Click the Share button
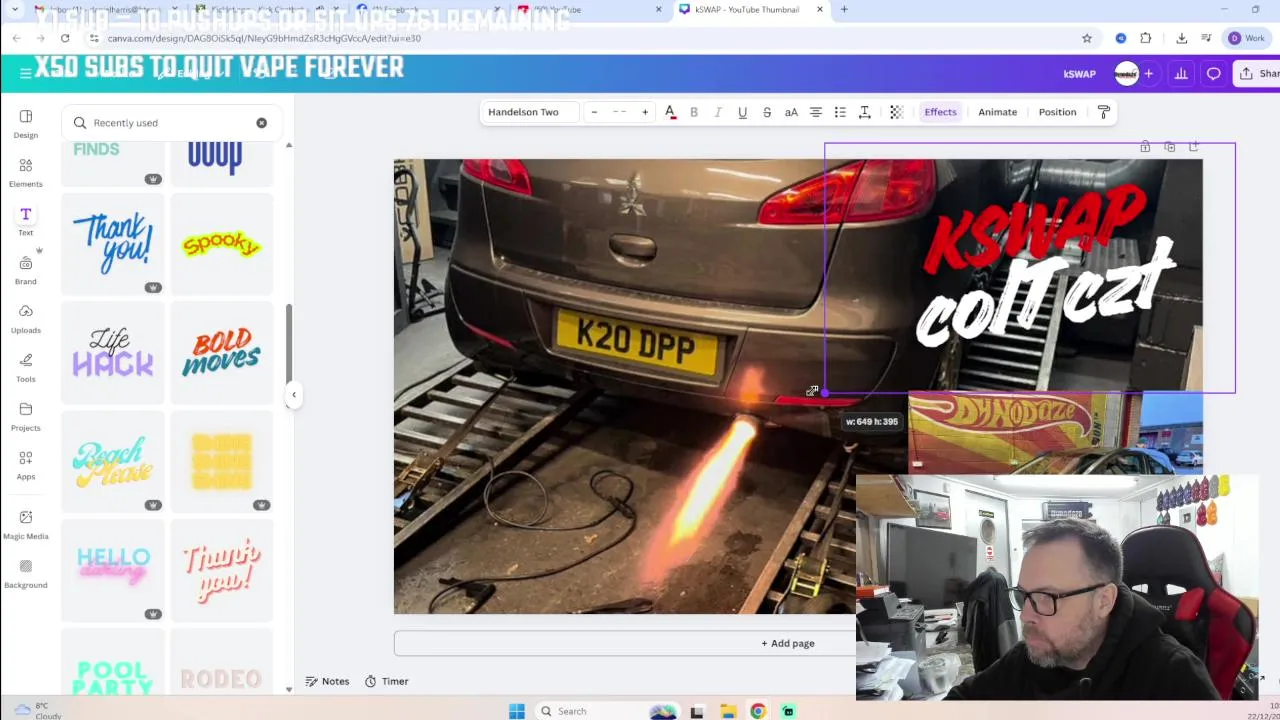 (1258, 74)
